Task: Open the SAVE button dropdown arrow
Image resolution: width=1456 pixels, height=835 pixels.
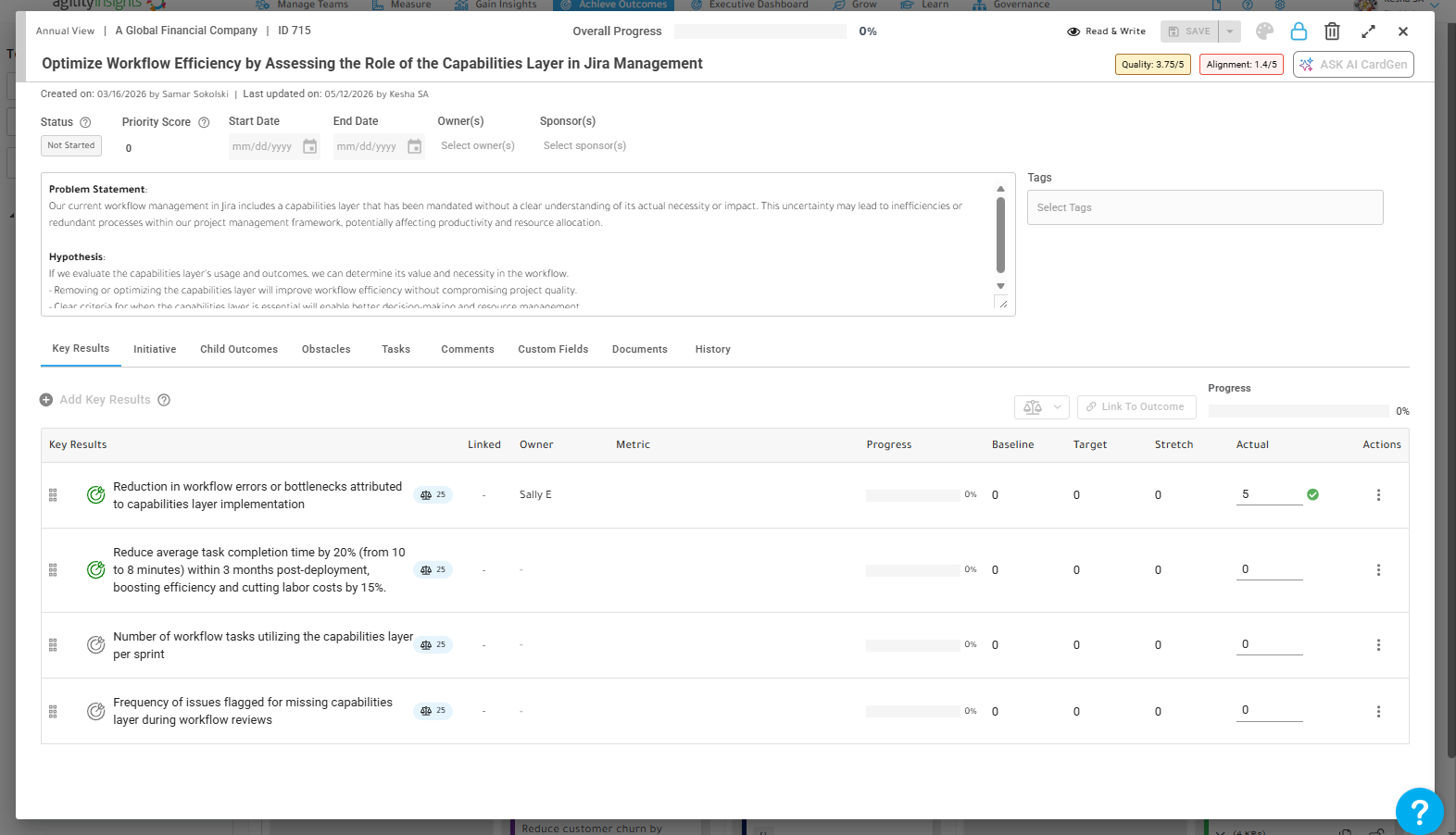Action: pos(1230,31)
